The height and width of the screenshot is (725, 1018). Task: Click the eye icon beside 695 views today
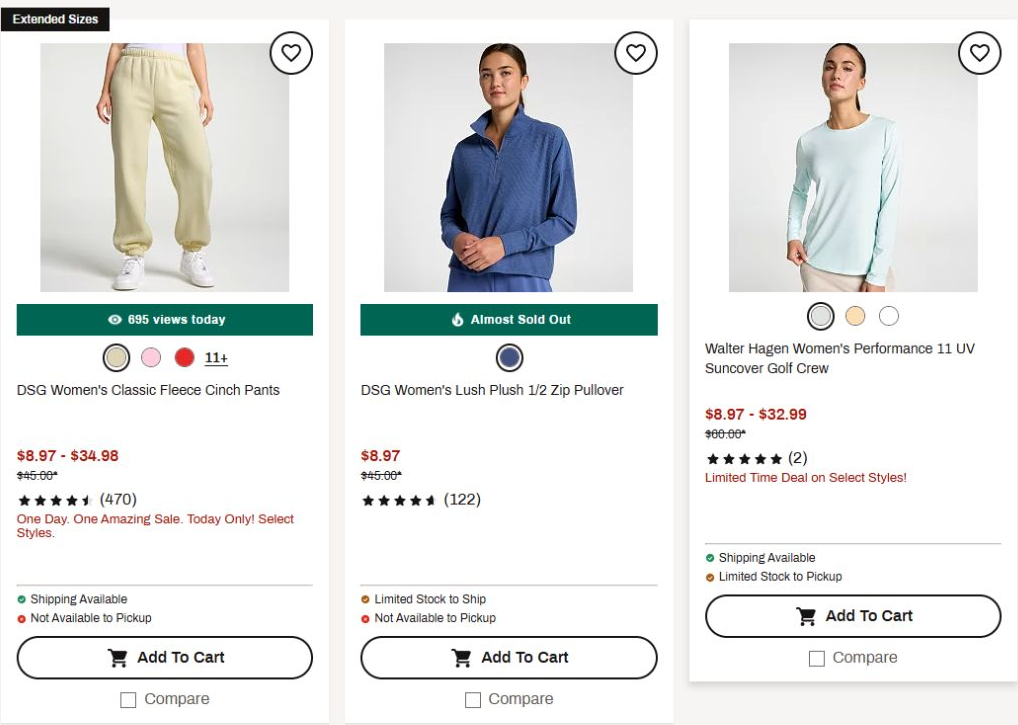115,319
